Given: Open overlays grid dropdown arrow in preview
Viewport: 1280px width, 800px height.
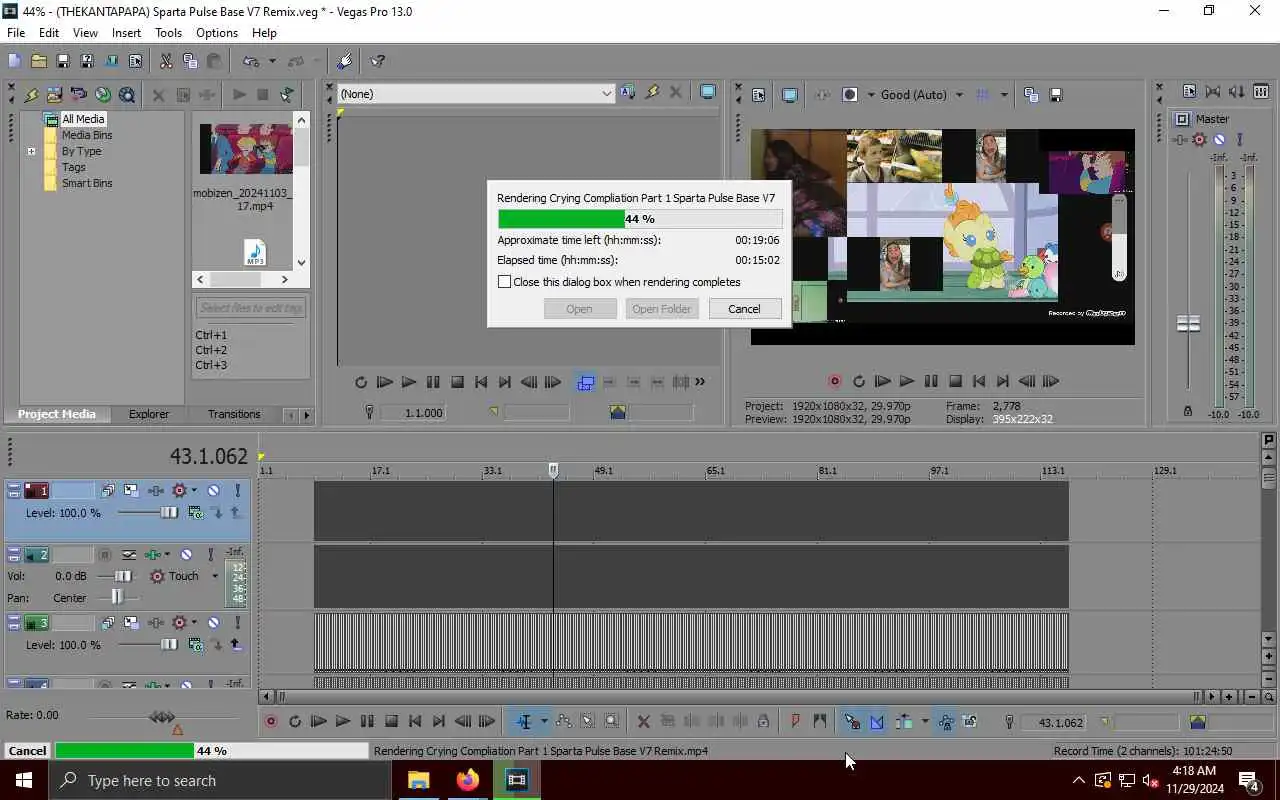Looking at the screenshot, I should tap(1004, 95).
